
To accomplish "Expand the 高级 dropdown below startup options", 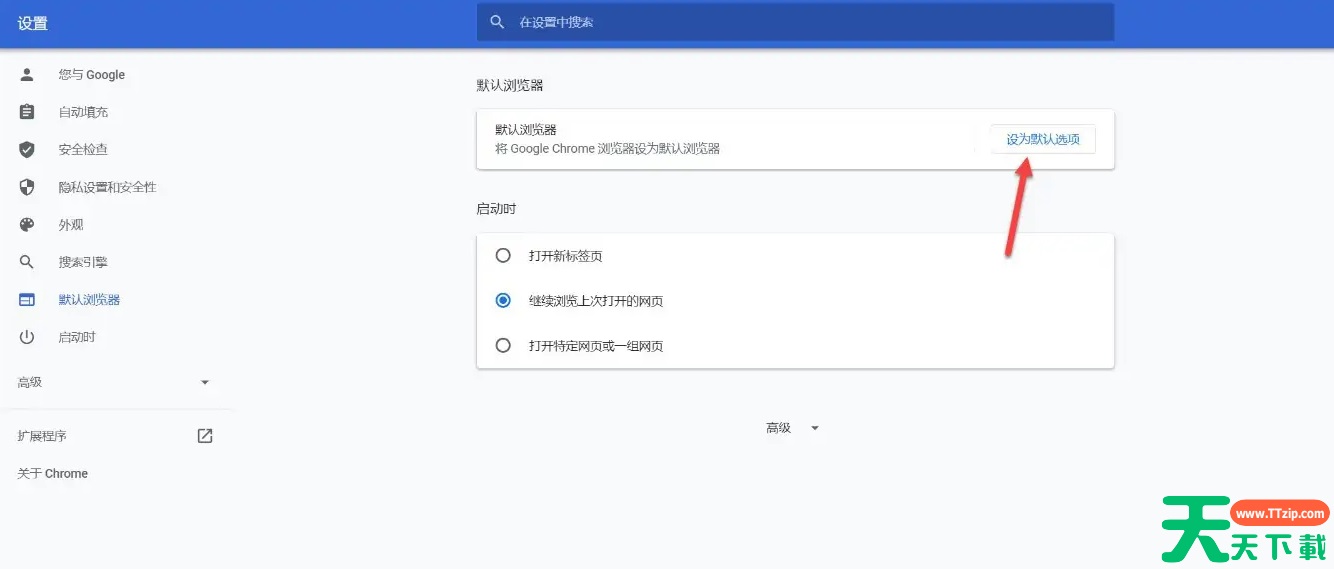I will [x=793, y=428].
